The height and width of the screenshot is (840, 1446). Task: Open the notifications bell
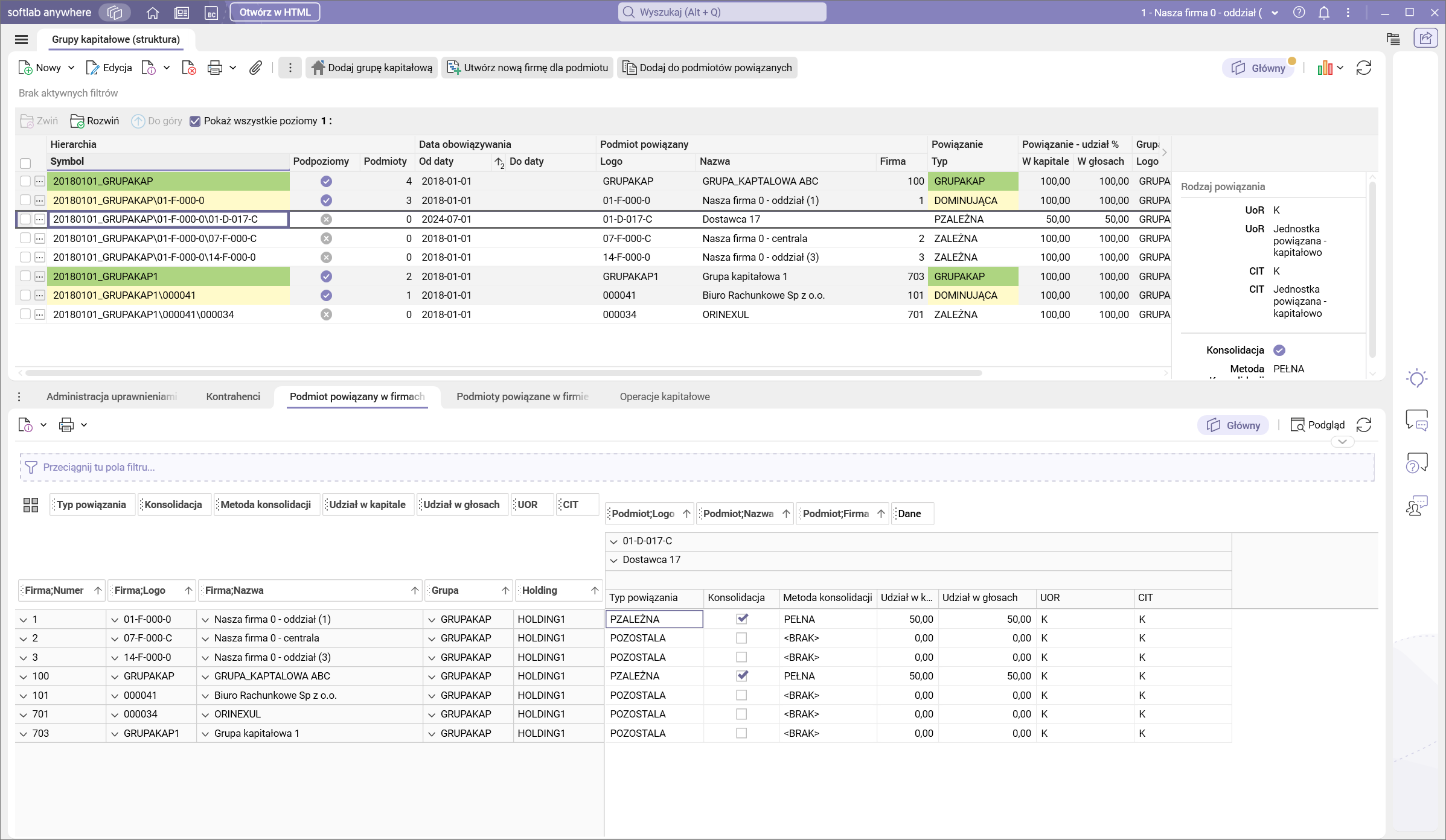point(1323,13)
